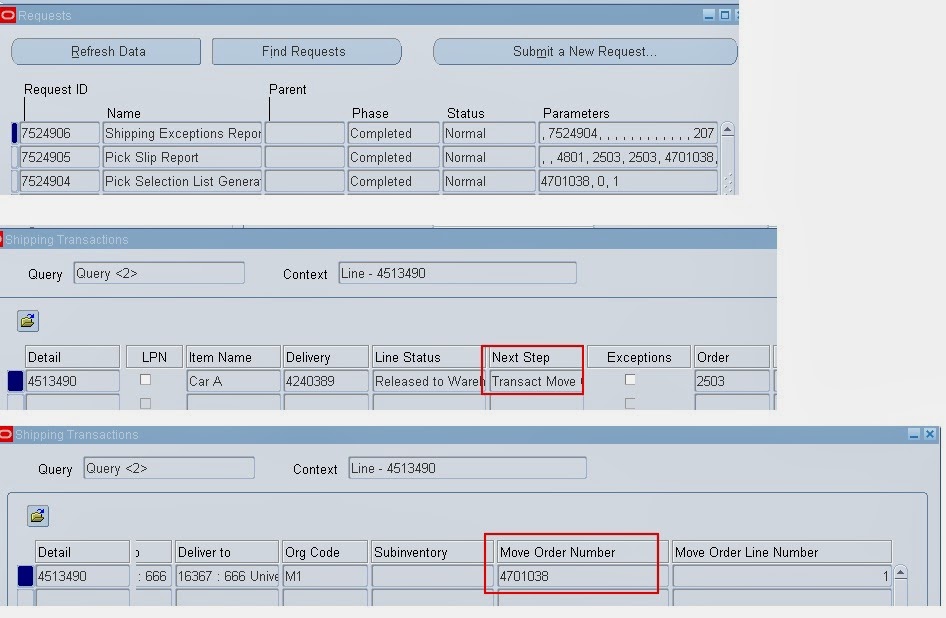Click the Item Name column header
Image resolution: width=946 pixels, height=618 pixels.
point(233,357)
